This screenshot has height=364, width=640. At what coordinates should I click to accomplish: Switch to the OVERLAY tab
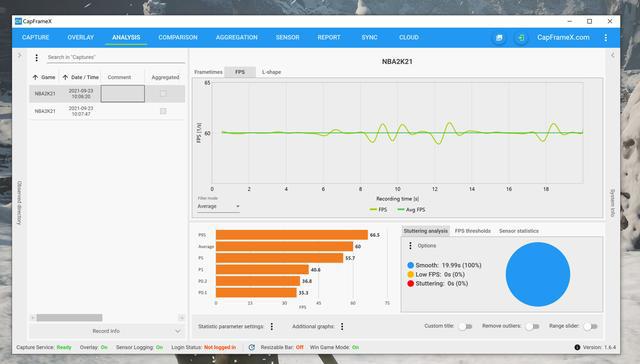[81, 38]
